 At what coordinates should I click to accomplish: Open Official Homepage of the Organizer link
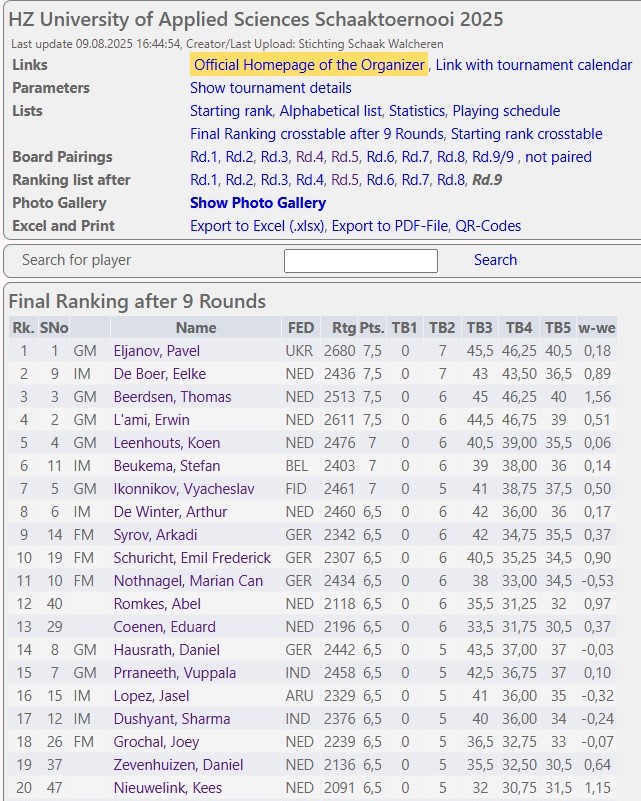(x=309, y=65)
